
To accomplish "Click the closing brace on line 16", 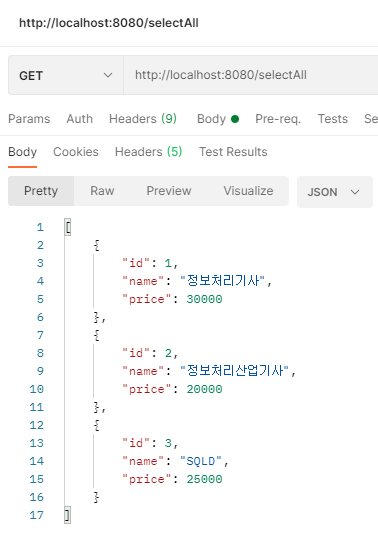I will [97, 497].
